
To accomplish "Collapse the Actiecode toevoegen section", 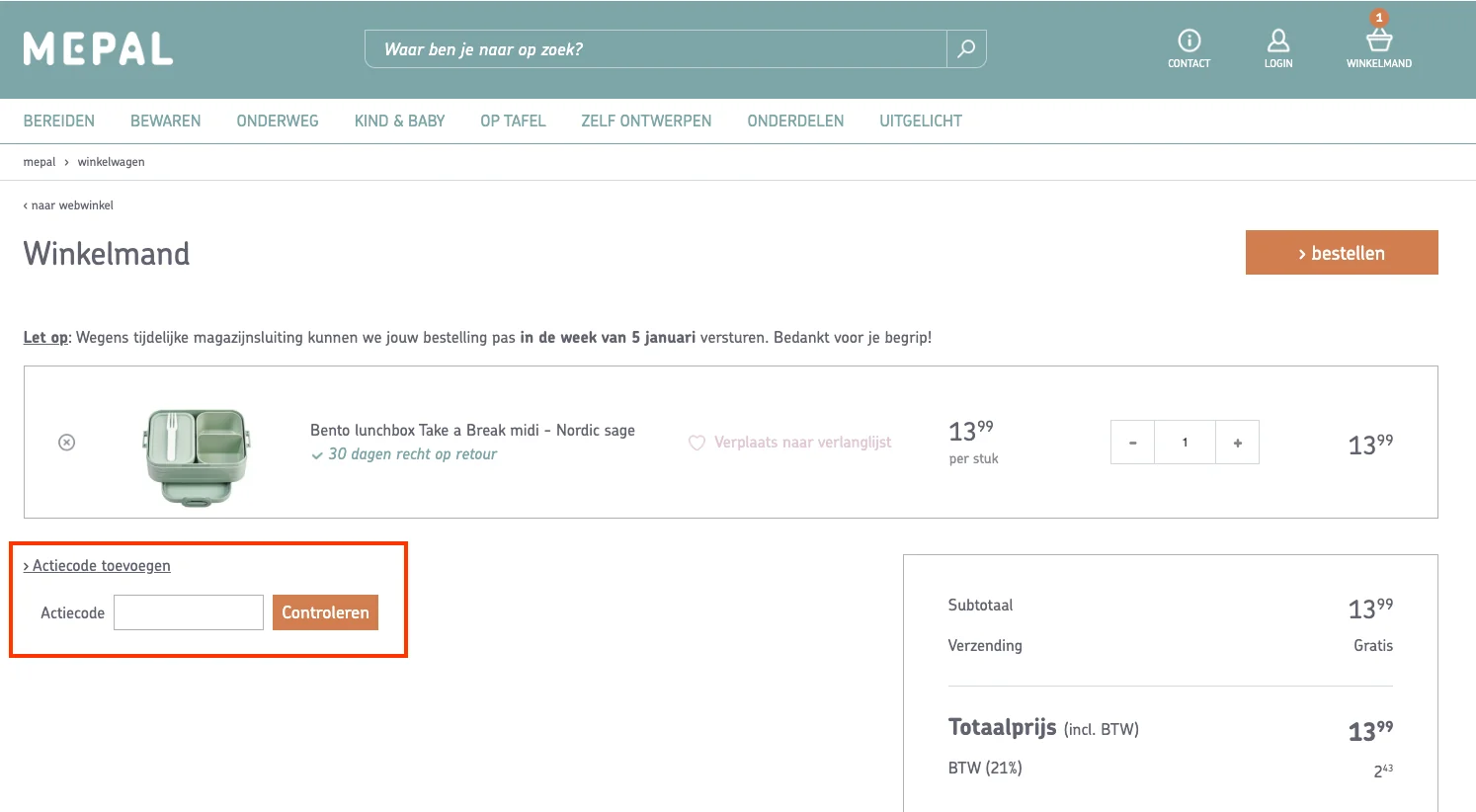I will 97,566.
